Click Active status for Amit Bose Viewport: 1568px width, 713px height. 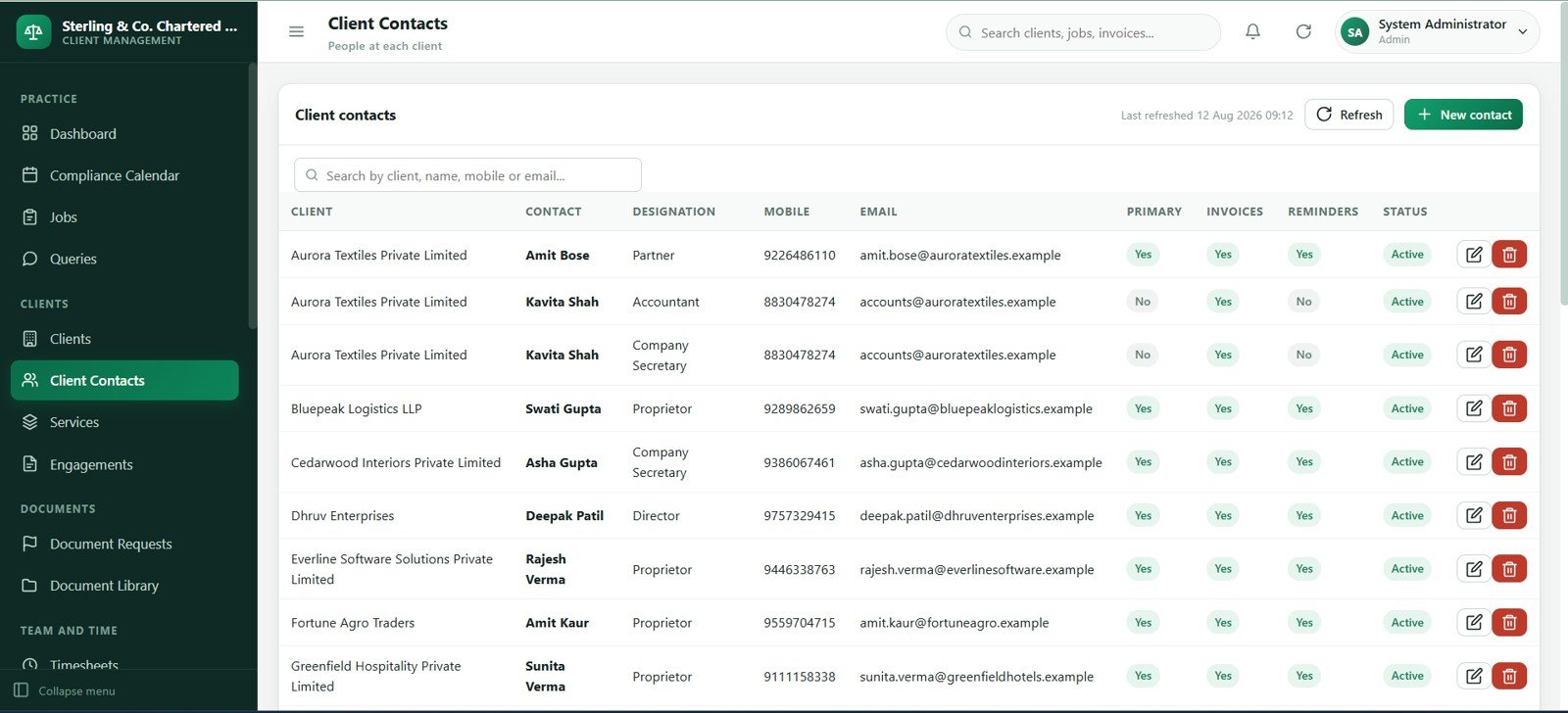pyautogui.click(x=1407, y=255)
